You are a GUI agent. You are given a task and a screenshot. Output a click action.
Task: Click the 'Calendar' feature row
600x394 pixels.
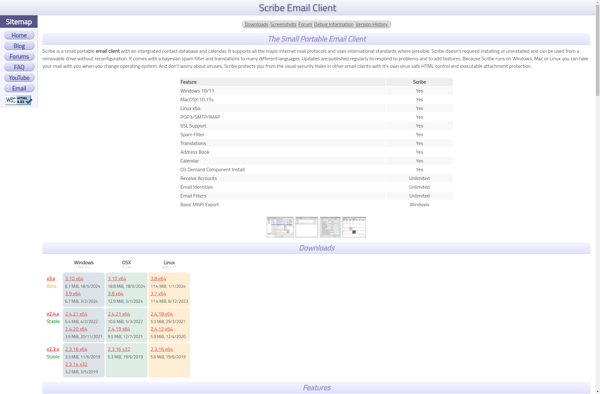316,161
